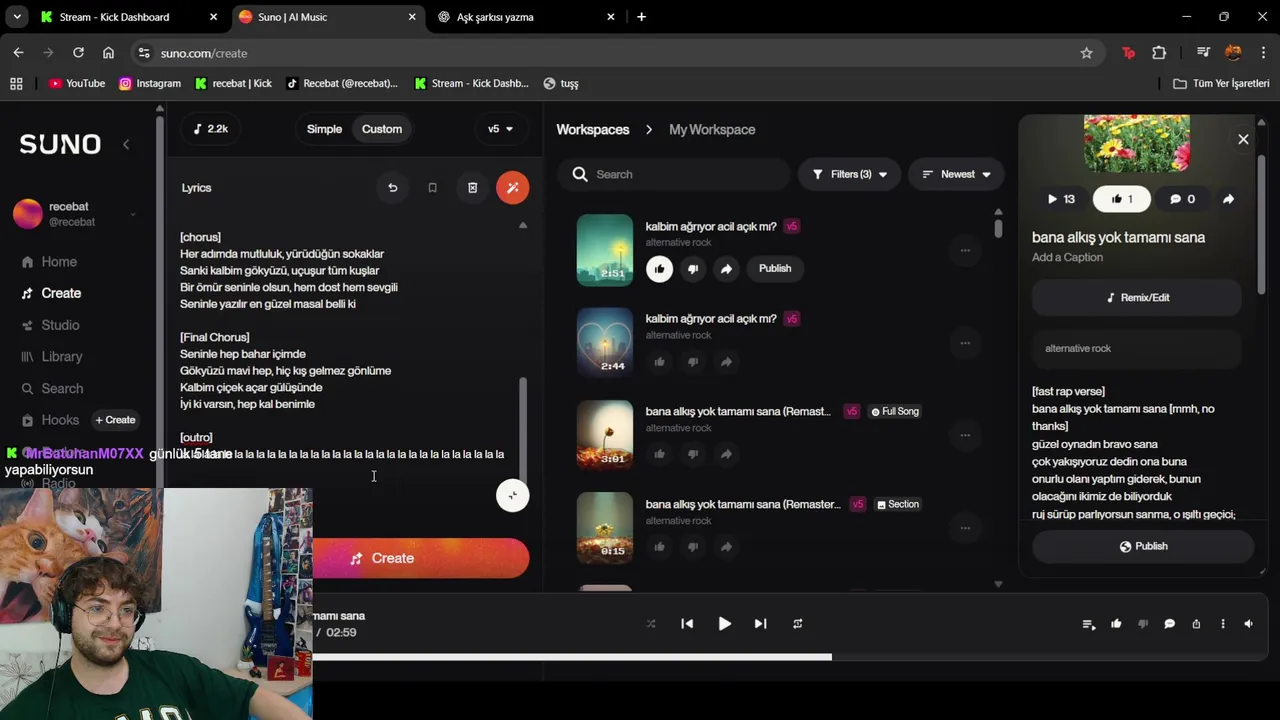The width and height of the screenshot is (1280, 720).
Task: Switch to Custom creation mode
Action: coord(382,129)
